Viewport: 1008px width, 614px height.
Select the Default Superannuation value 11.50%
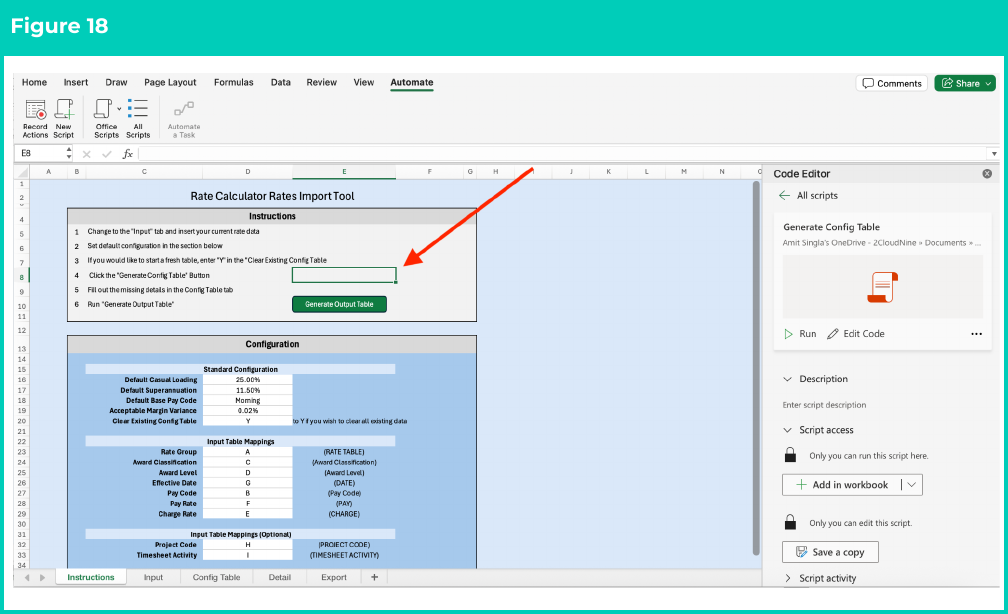pyautogui.click(x=248, y=390)
